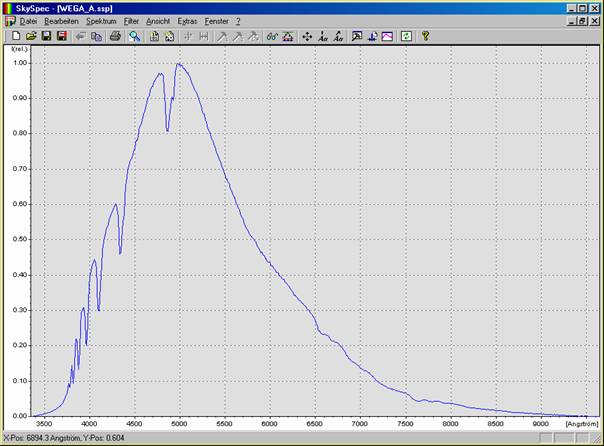Open the Fenster menu
Screen dimensions: 604x446
[x=216, y=21]
